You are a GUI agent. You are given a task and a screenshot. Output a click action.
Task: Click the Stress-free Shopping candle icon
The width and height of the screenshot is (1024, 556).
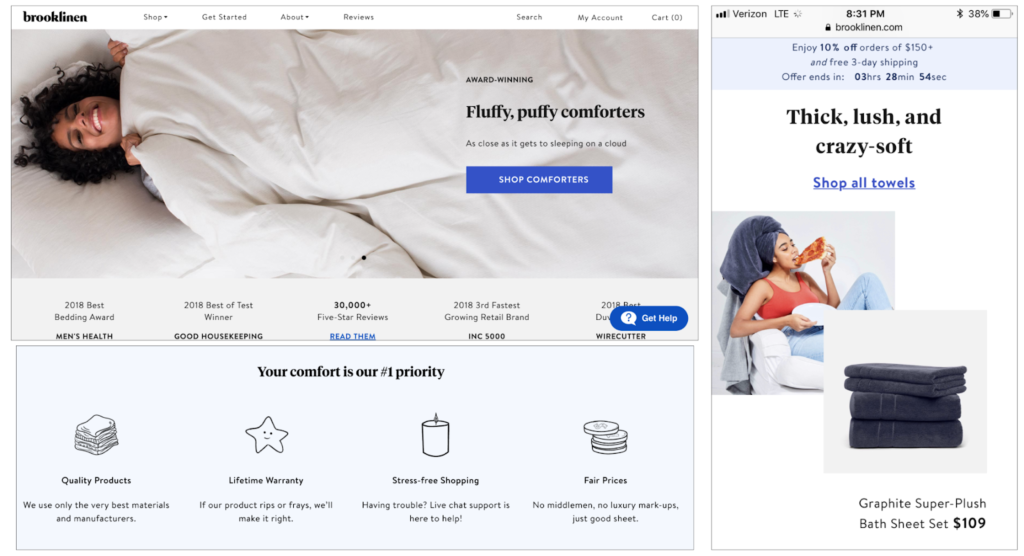point(436,435)
